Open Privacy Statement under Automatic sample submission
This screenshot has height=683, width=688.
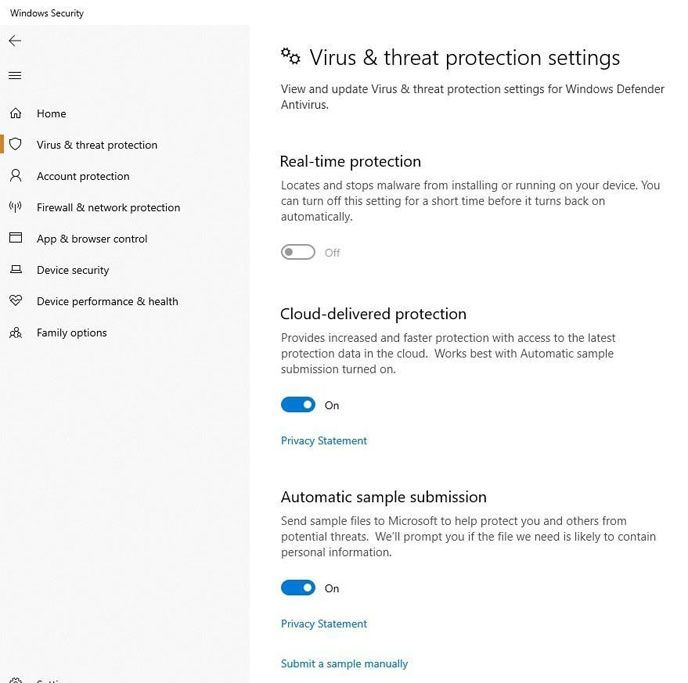point(324,624)
